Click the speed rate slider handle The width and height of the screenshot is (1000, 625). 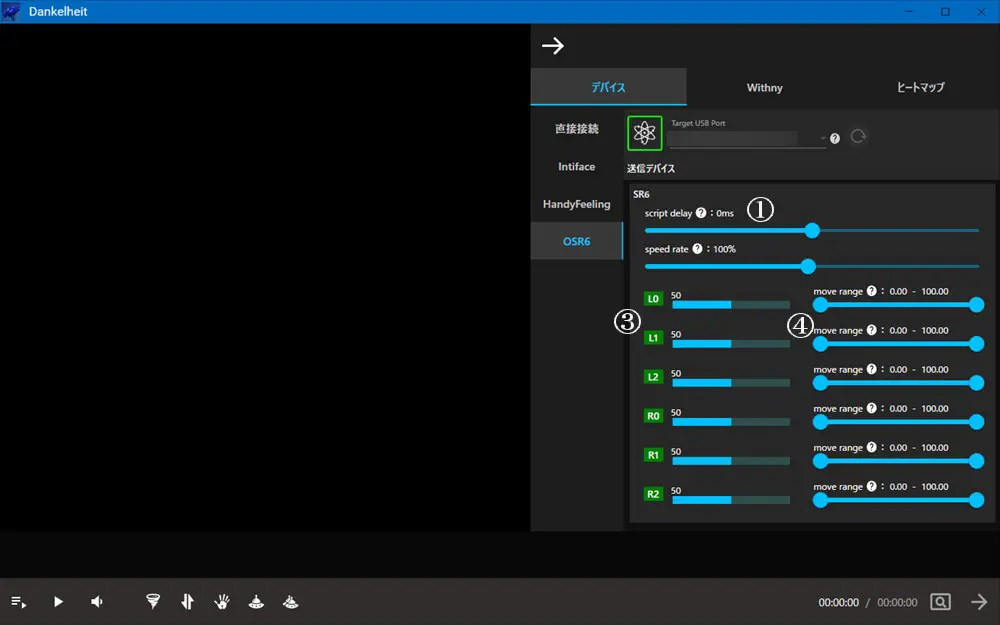pyautogui.click(x=808, y=266)
